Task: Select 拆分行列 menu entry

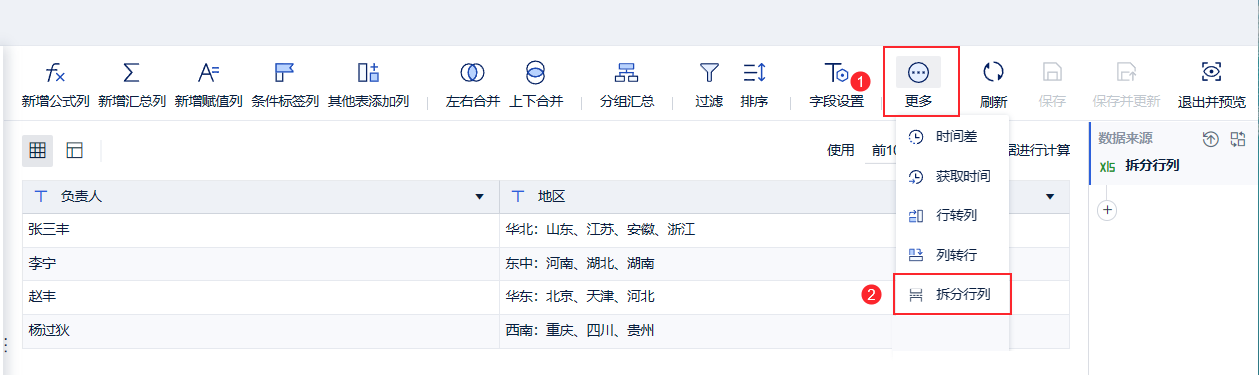Action: coord(953,294)
